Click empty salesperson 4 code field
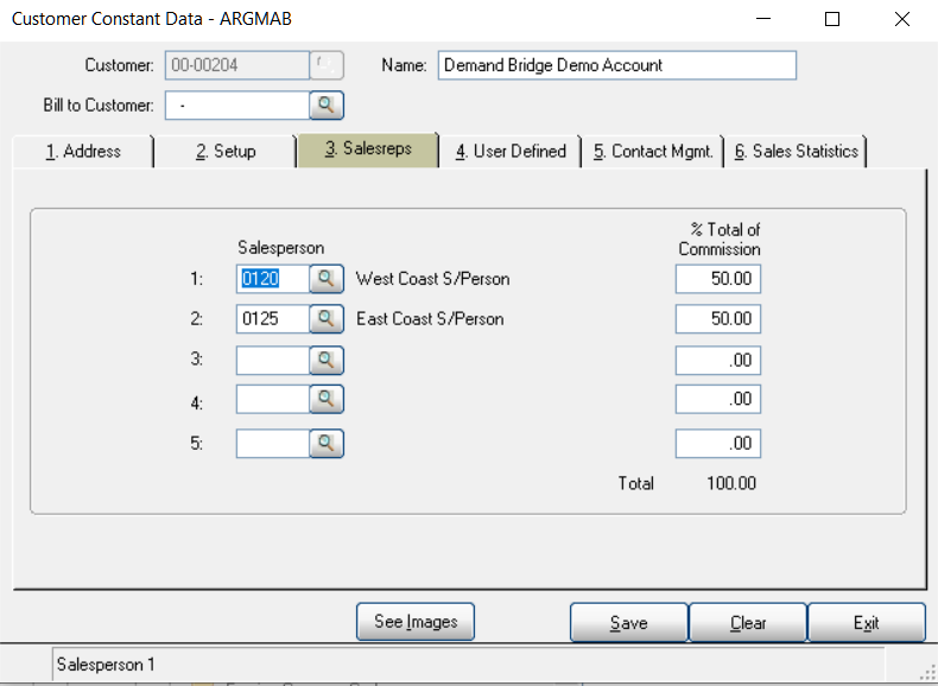938x686 pixels. [x=273, y=399]
